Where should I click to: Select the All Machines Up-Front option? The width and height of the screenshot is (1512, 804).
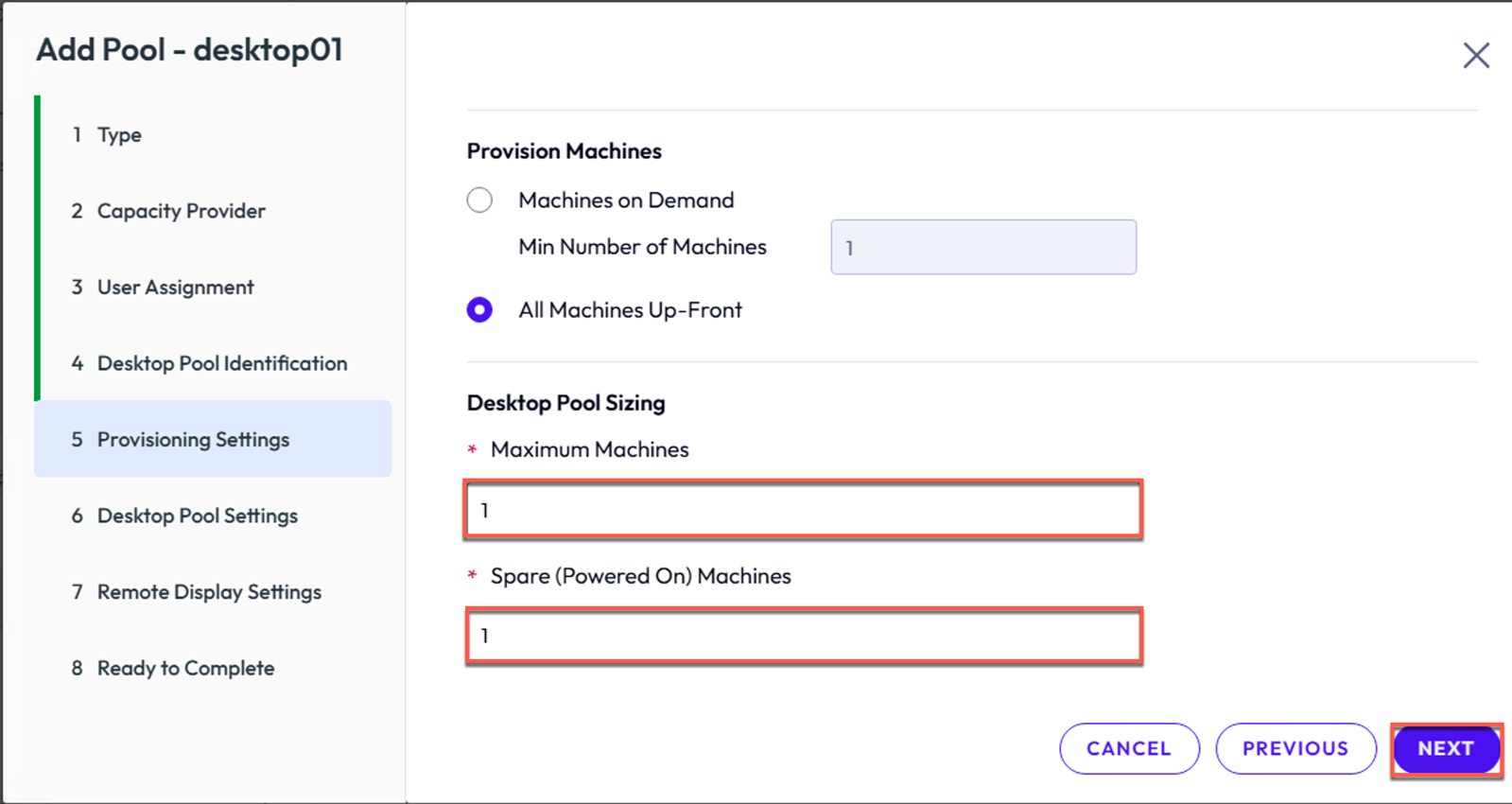479,310
